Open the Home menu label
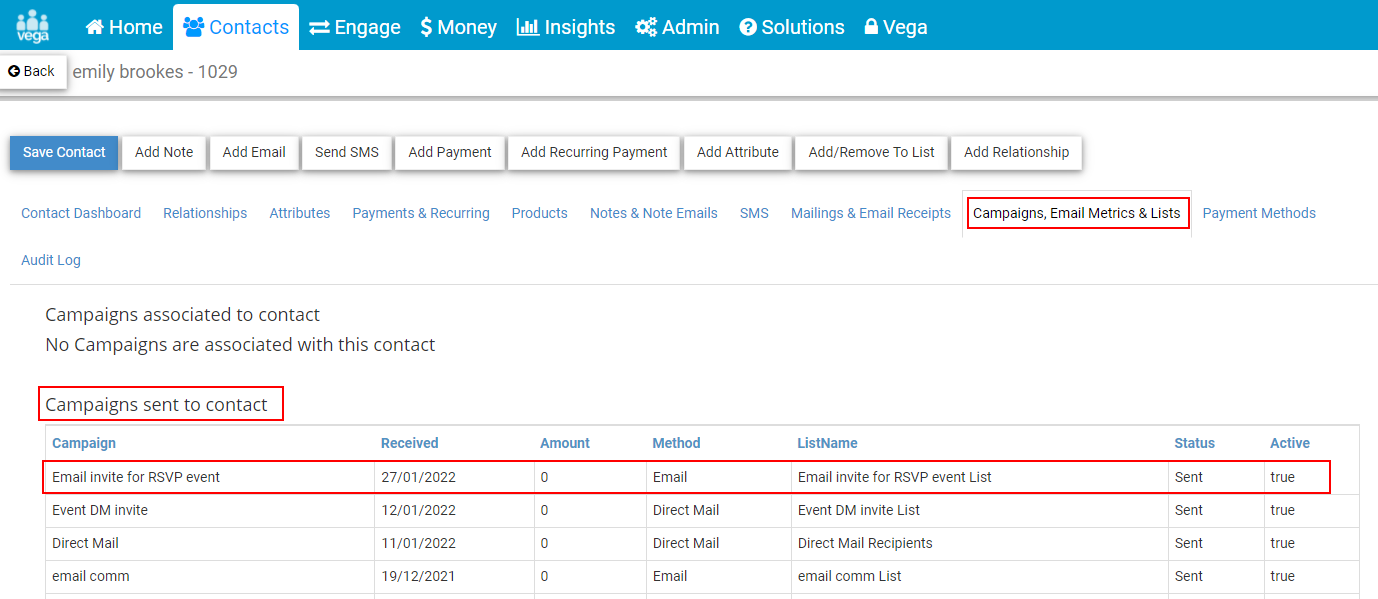Screen dimensions: 1378x599 pos(136,27)
